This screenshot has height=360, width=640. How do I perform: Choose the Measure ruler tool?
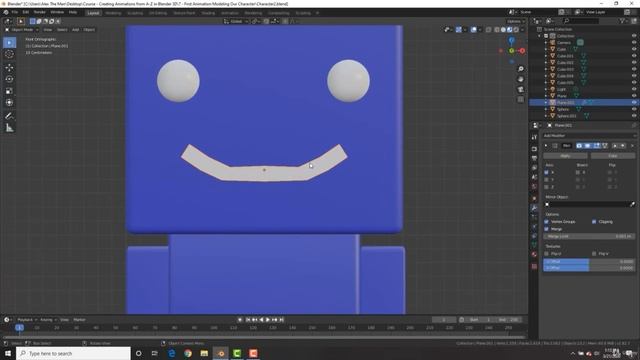(x=9, y=128)
